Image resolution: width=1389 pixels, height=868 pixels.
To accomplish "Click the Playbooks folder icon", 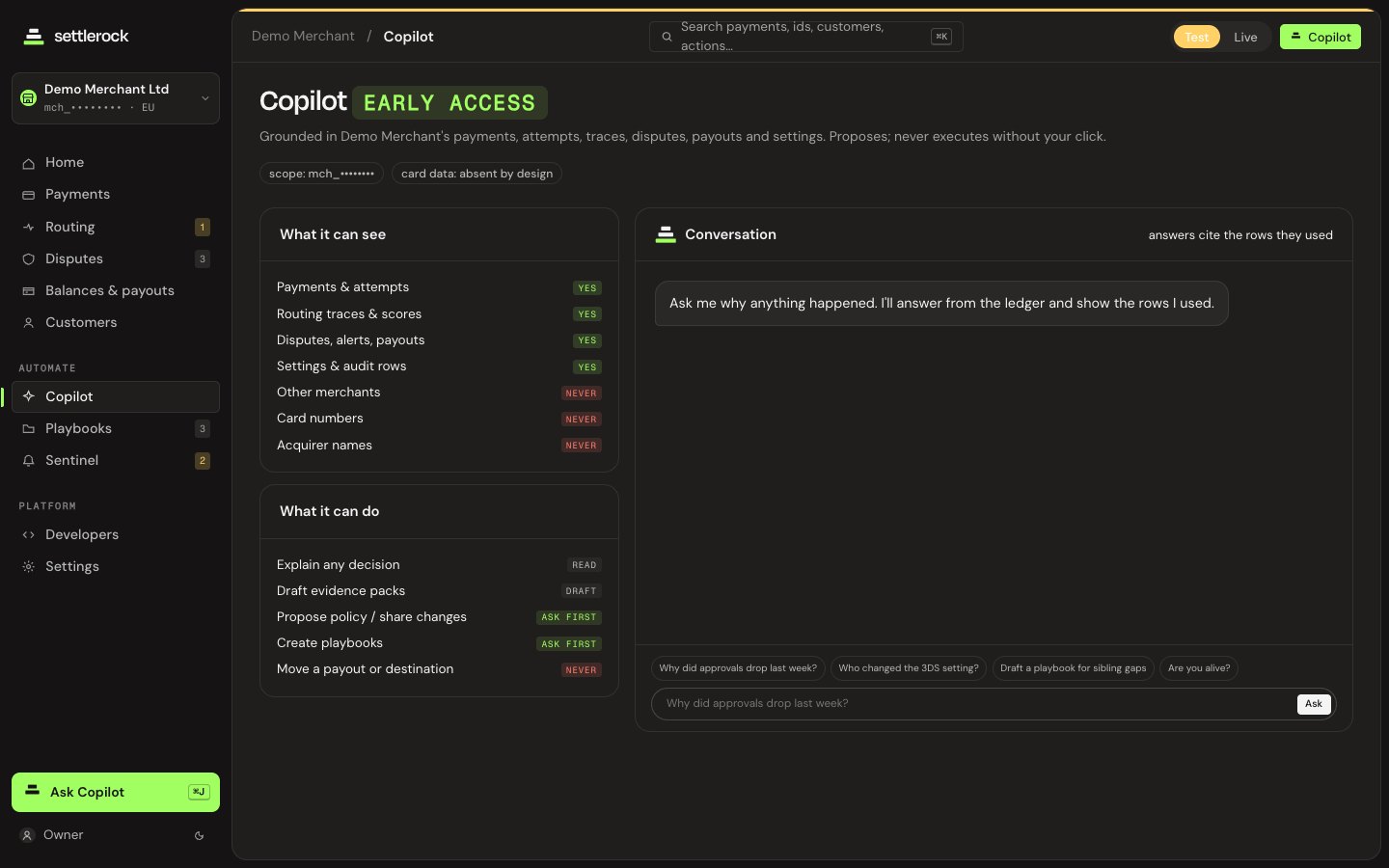I will point(29,429).
